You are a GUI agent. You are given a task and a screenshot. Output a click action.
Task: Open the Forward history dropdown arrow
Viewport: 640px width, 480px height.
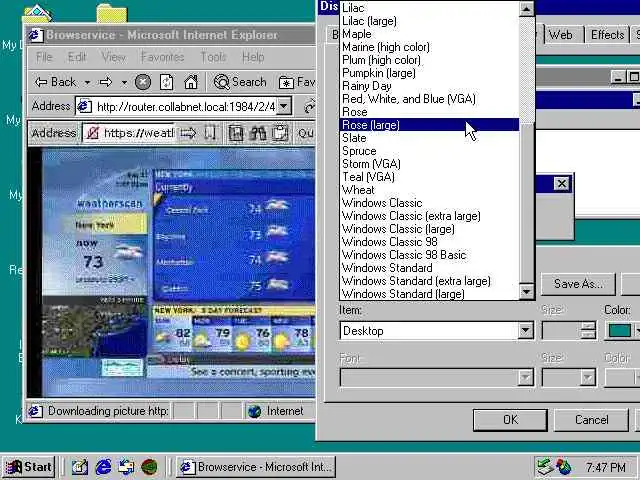coord(124,83)
